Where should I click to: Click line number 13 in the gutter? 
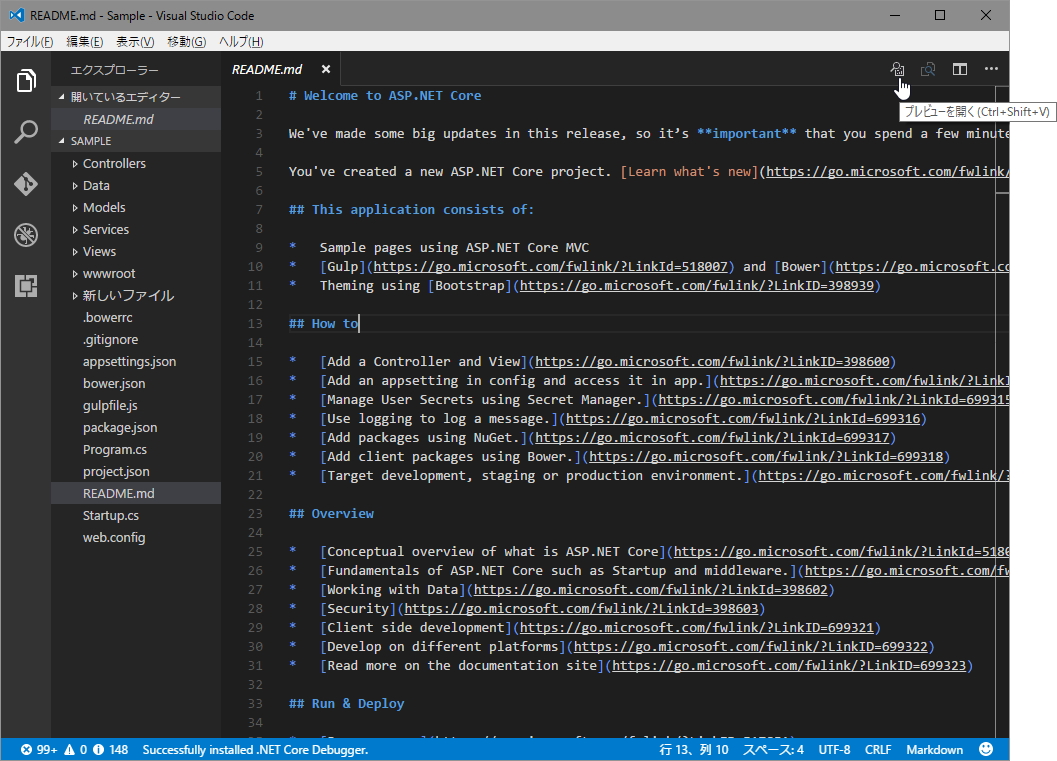pos(255,324)
